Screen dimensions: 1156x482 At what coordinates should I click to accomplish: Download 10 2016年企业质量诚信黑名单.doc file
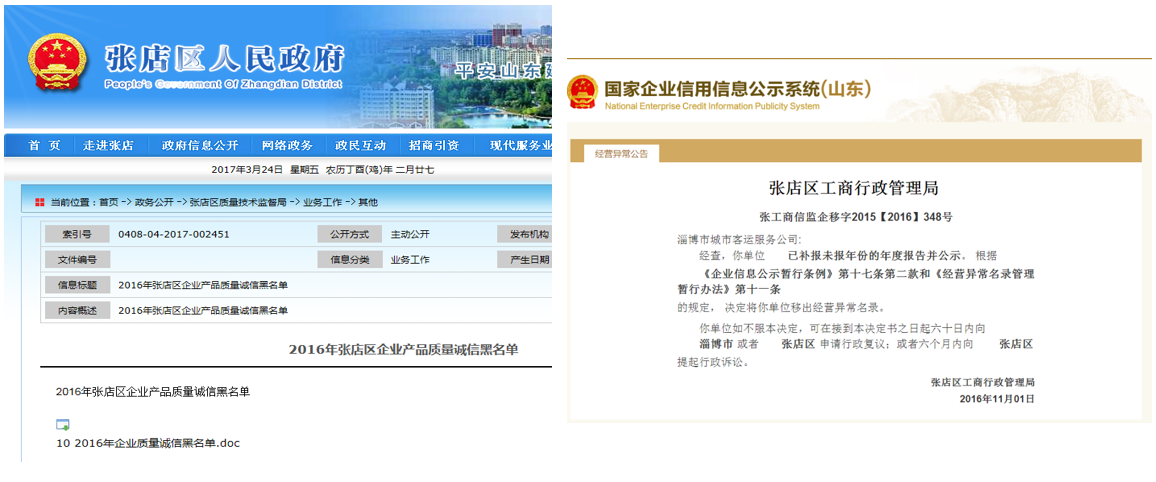click(148, 443)
